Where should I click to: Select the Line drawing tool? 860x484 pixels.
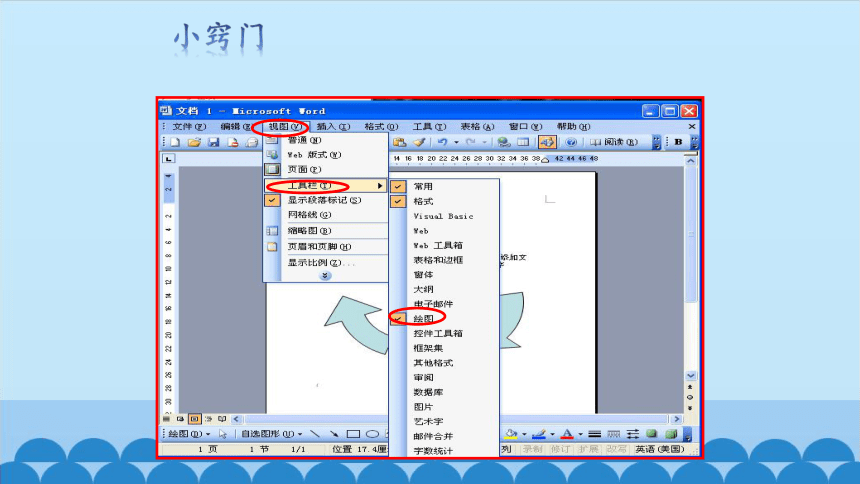coord(315,434)
